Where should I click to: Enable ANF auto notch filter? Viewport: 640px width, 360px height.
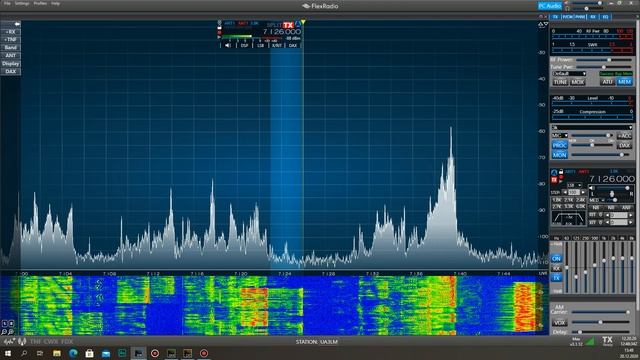click(626, 208)
